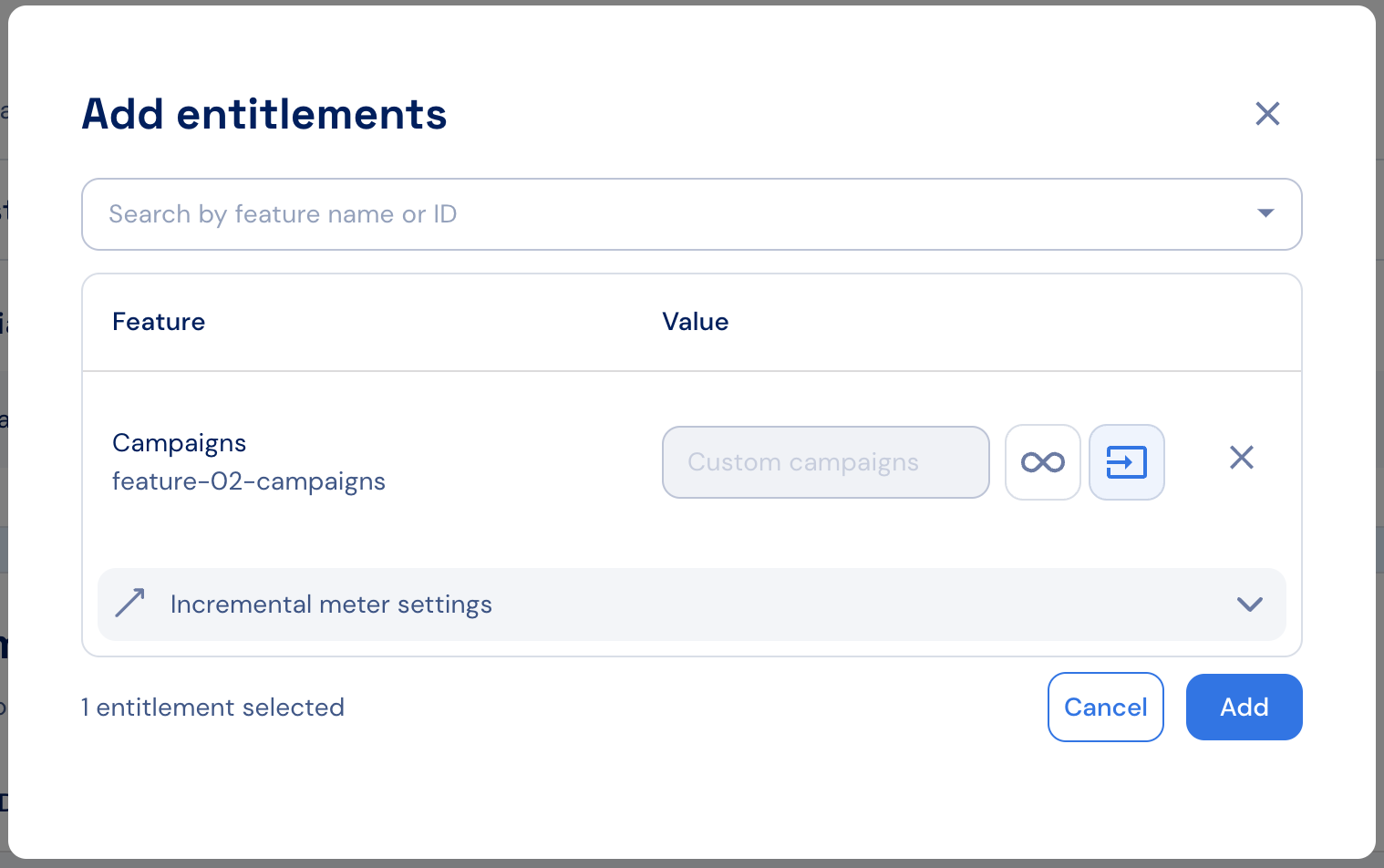Confirm with the Add button
Image resolution: width=1384 pixels, height=868 pixels.
[1245, 707]
